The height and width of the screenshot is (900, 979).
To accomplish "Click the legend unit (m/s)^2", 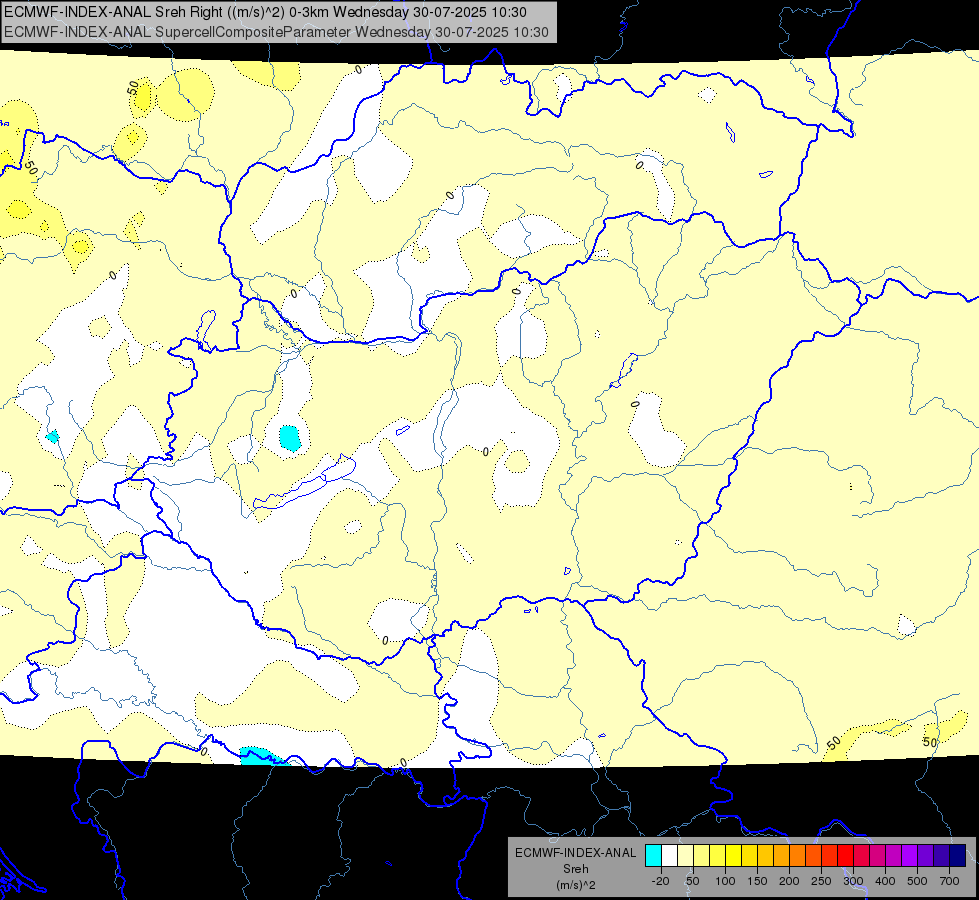I will pyautogui.click(x=576, y=885).
